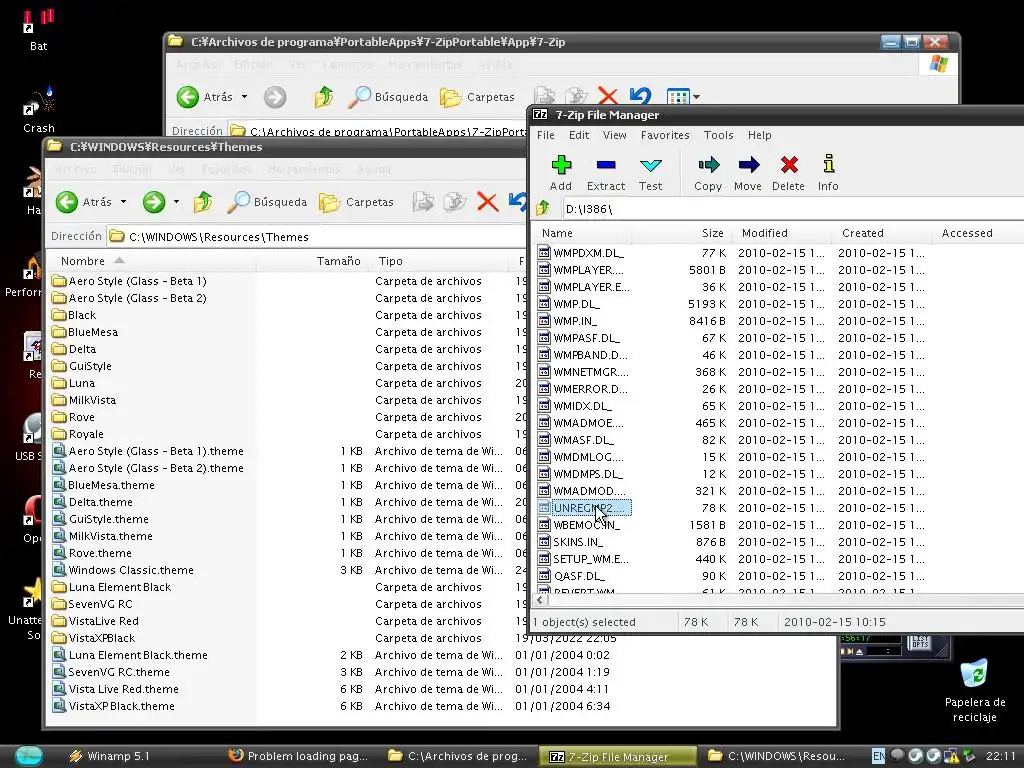Select SKINS.IN_ in 7-Zip list
The height and width of the screenshot is (768, 1024).
pos(570,542)
